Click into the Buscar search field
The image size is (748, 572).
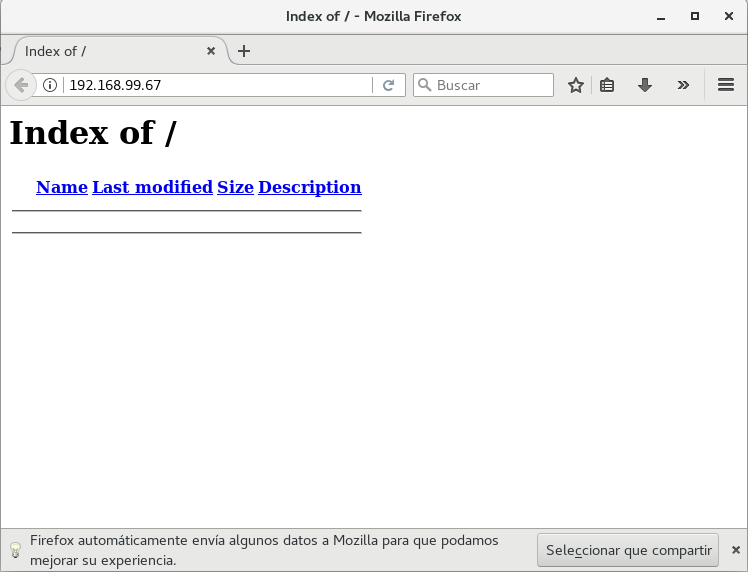coord(492,86)
